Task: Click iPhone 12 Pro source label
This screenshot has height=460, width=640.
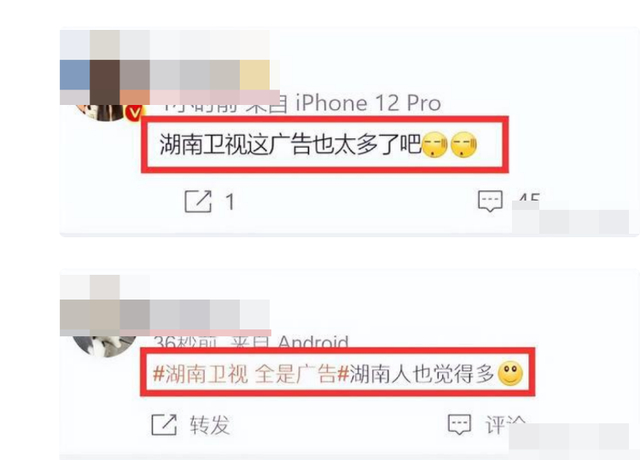Action: (x=368, y=103)
